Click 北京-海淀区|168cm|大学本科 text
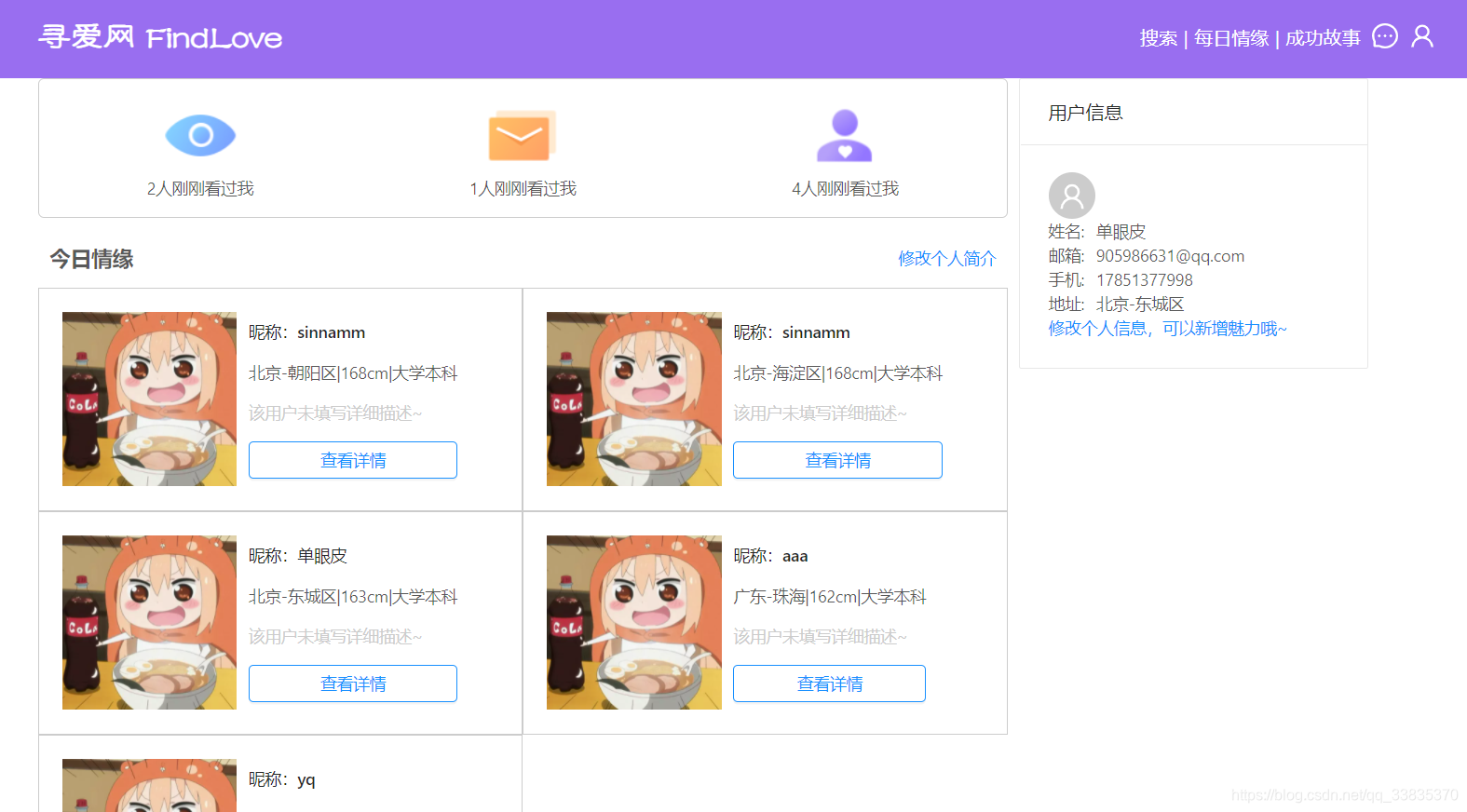The width and height of the screenshot is (1467, 812). pyautogui.click(x=838, y=373)
